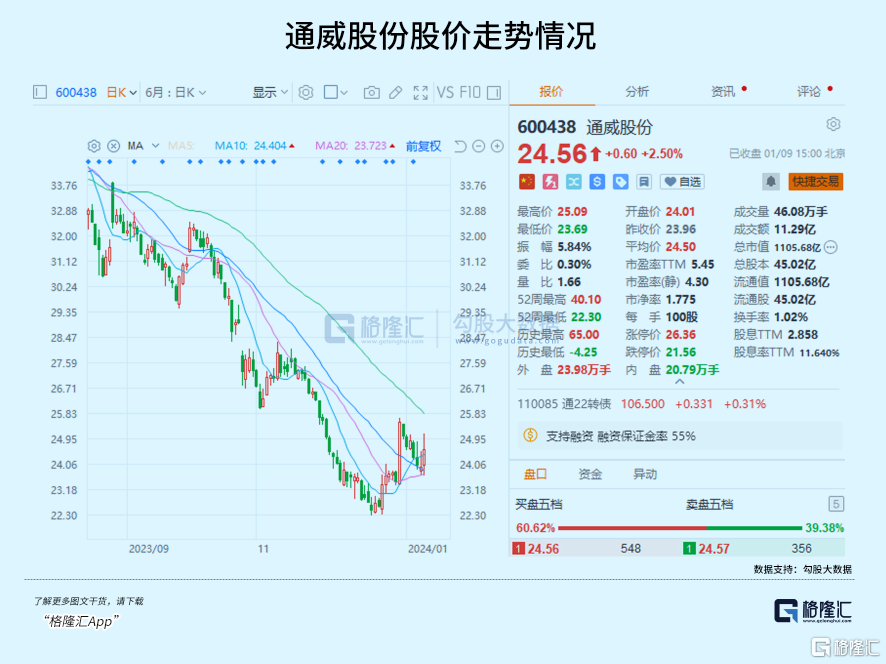
Task: Reset chart view with undo arrow
Action: click(x=461, y=146)
